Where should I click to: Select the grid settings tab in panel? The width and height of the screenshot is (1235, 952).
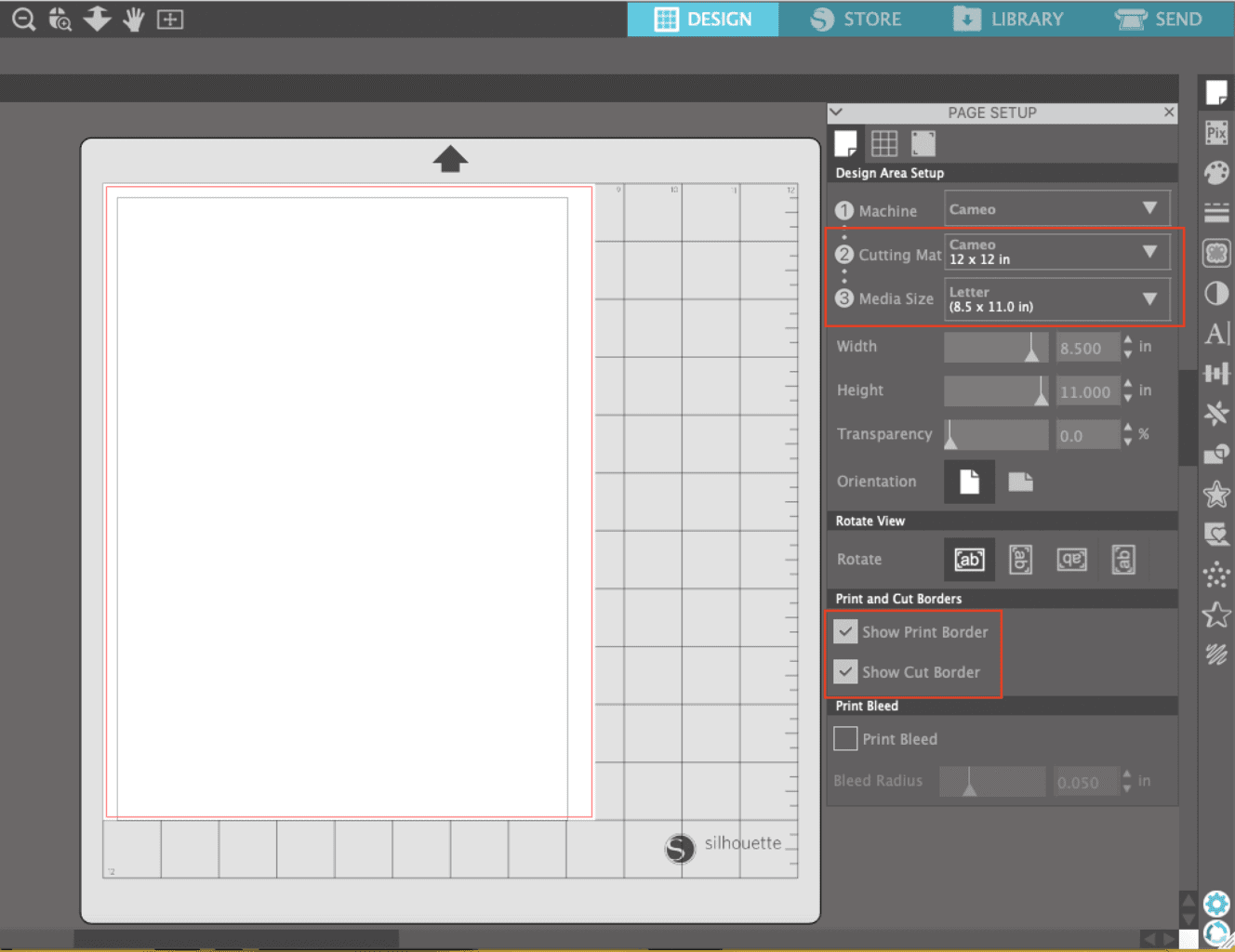[884, 143]
